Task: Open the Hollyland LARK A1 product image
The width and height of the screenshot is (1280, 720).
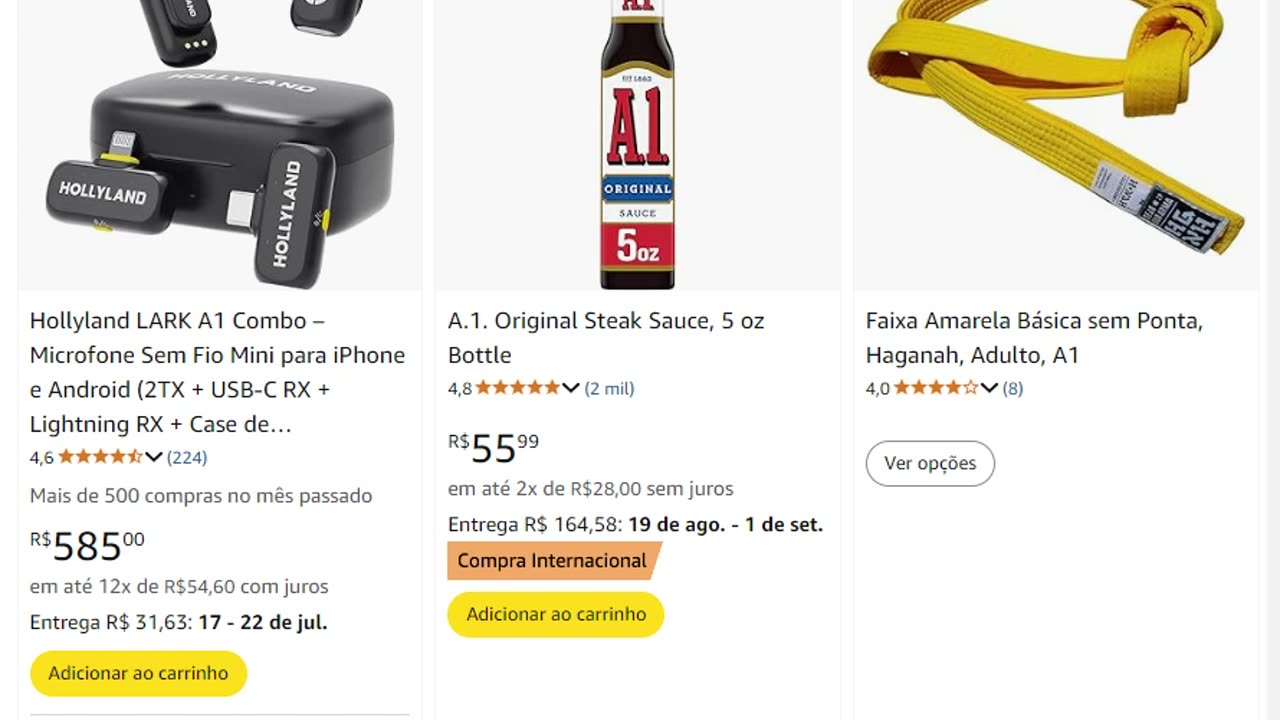Action: 220,145
